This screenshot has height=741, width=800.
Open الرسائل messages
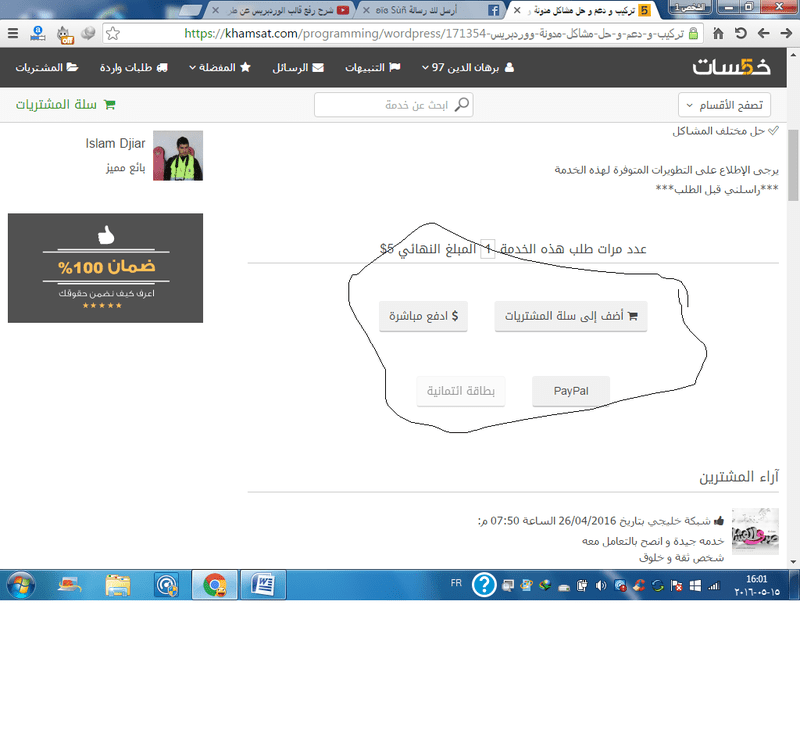click(298, 67)
